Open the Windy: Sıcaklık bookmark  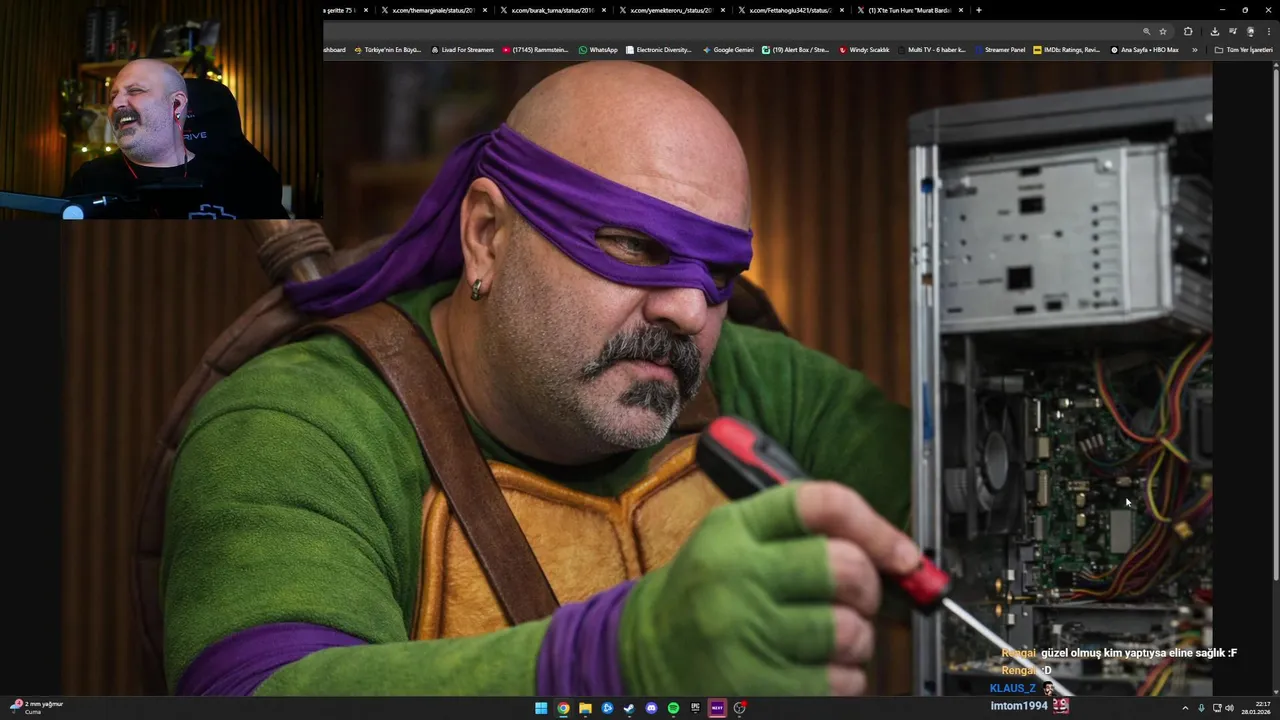(864, 49)
